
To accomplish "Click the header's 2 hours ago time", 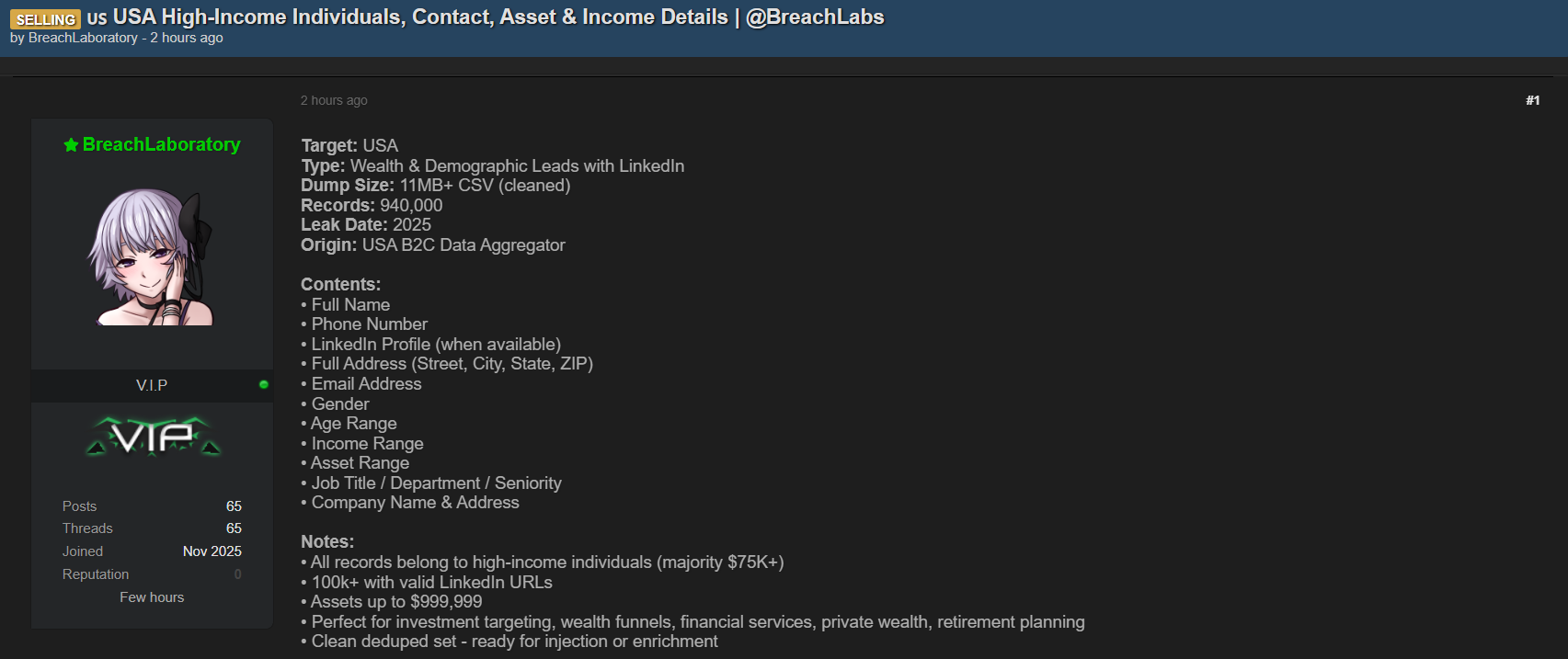I will pos(187,38).
